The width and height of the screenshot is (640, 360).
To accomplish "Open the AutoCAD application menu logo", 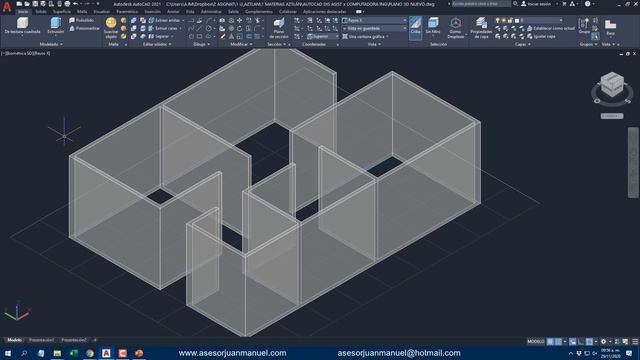I will click(7, 7).
